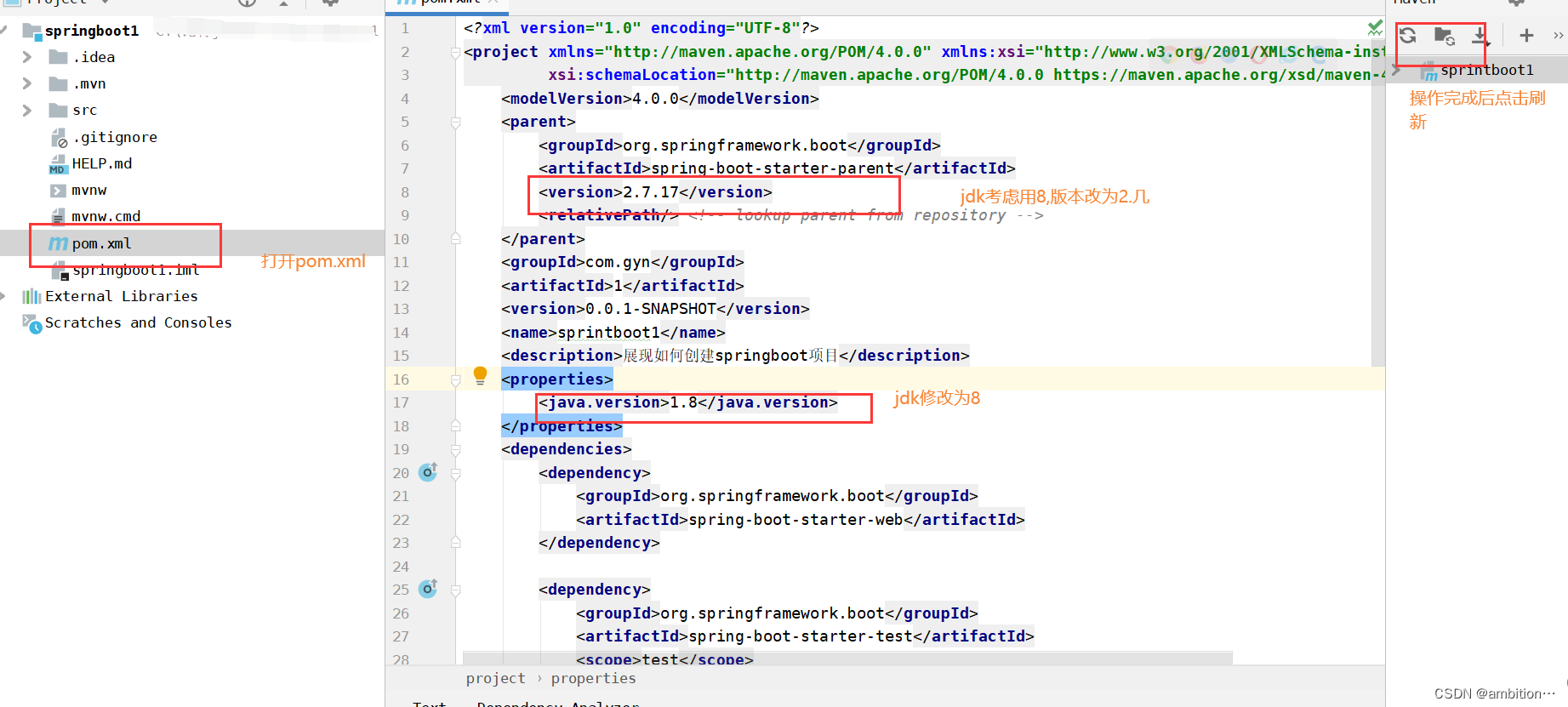
Task: Expand the .idea folder
Action: (x=26, y=57)
